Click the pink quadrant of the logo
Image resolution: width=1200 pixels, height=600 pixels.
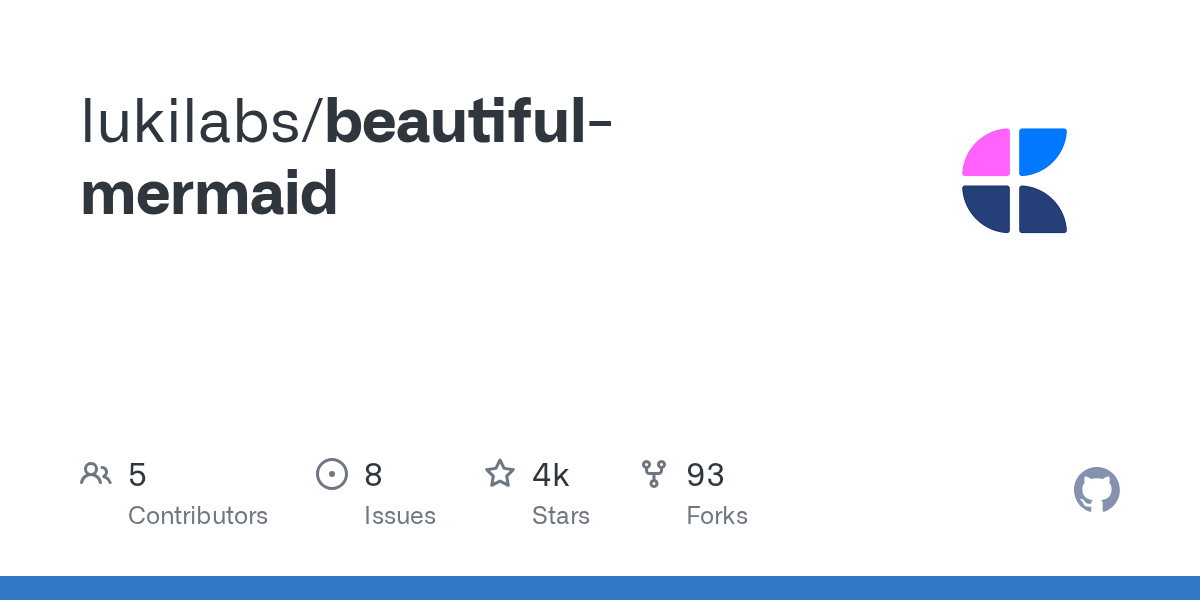tap(989, 154)
